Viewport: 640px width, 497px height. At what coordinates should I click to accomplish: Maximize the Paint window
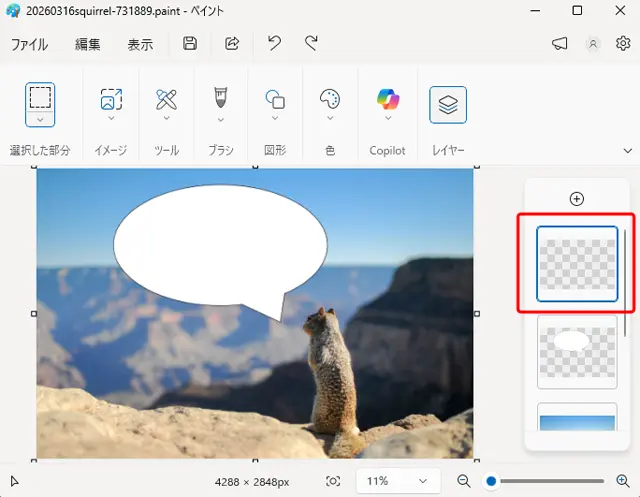click(x=577, y=11)
